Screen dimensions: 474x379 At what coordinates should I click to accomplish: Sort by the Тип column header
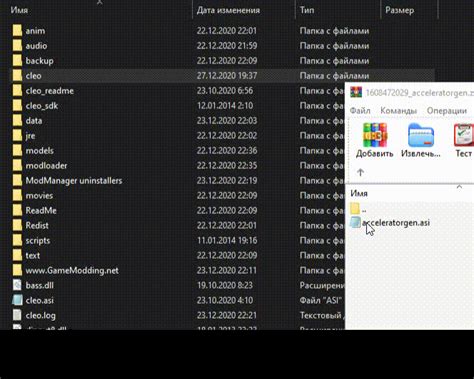(307, 10)
